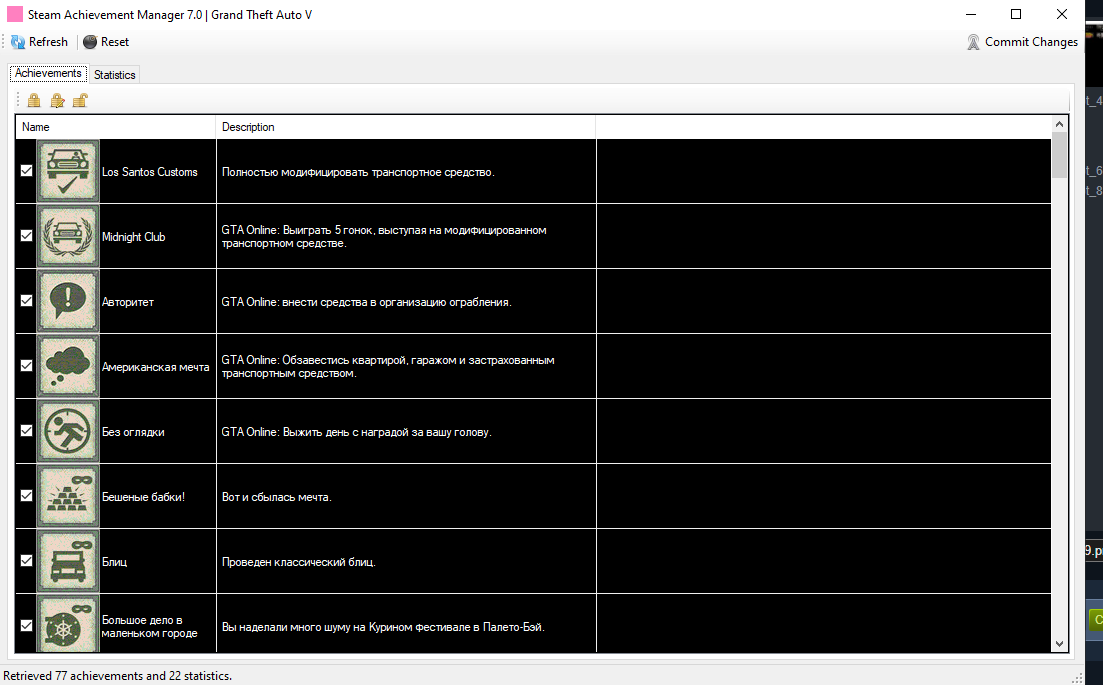Viewport: 1103px width, 685px height.
Task: Toggle the Без оглядки checkbox
Action: [27, 430]
